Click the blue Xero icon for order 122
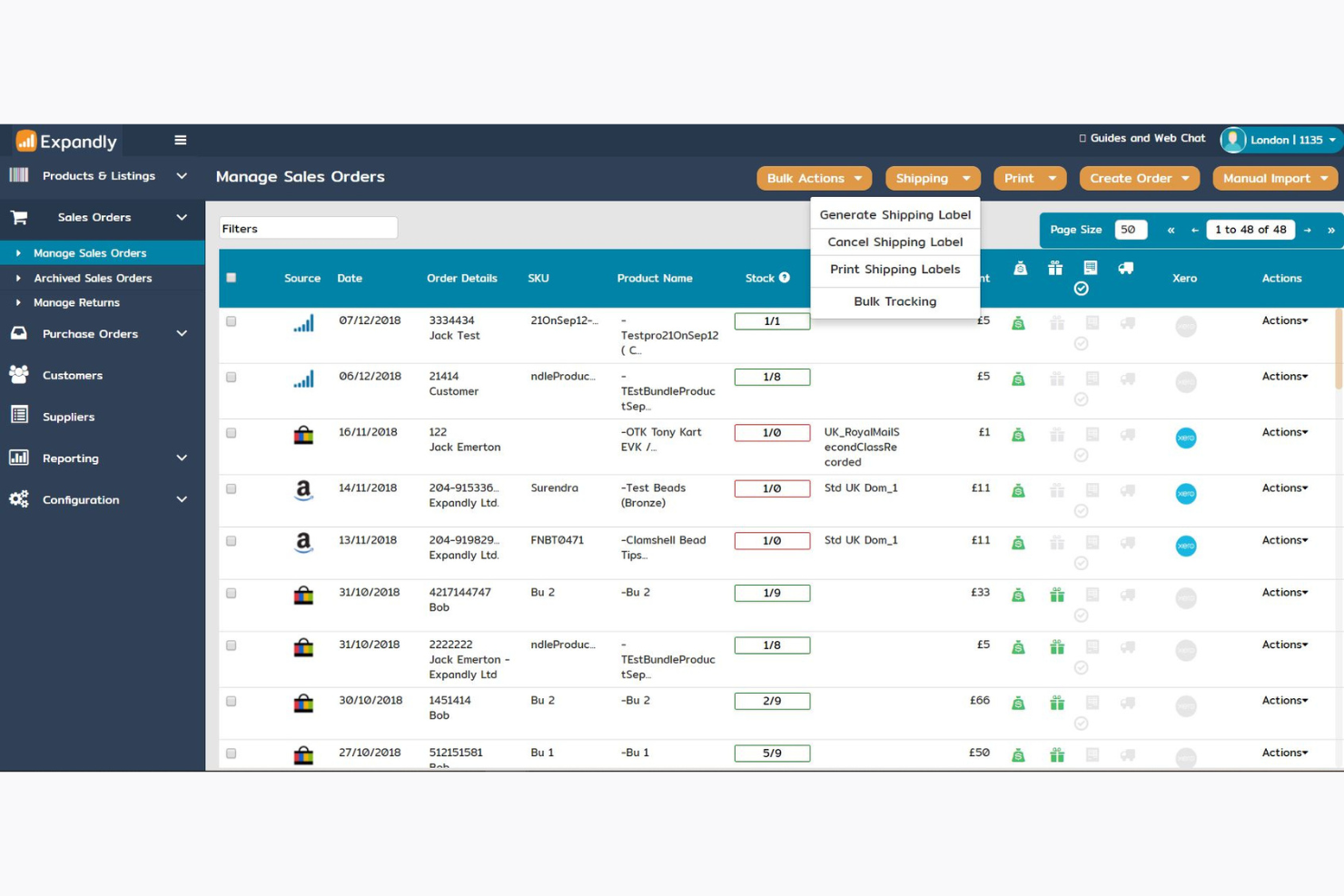The image size is (1344, 896). click(1185, 438)
